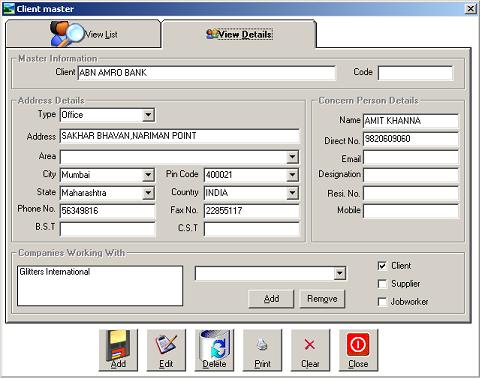Open the City dropdown showing Mumbai
This screenshot has width=482, height=379.
point(148,175)
